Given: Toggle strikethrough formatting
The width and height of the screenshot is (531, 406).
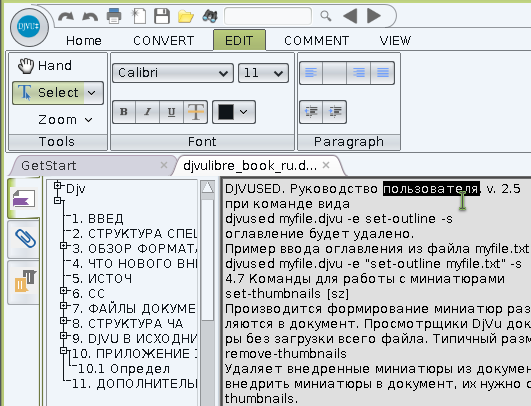Looking at the screenshot, I should [x=195, y=112].
